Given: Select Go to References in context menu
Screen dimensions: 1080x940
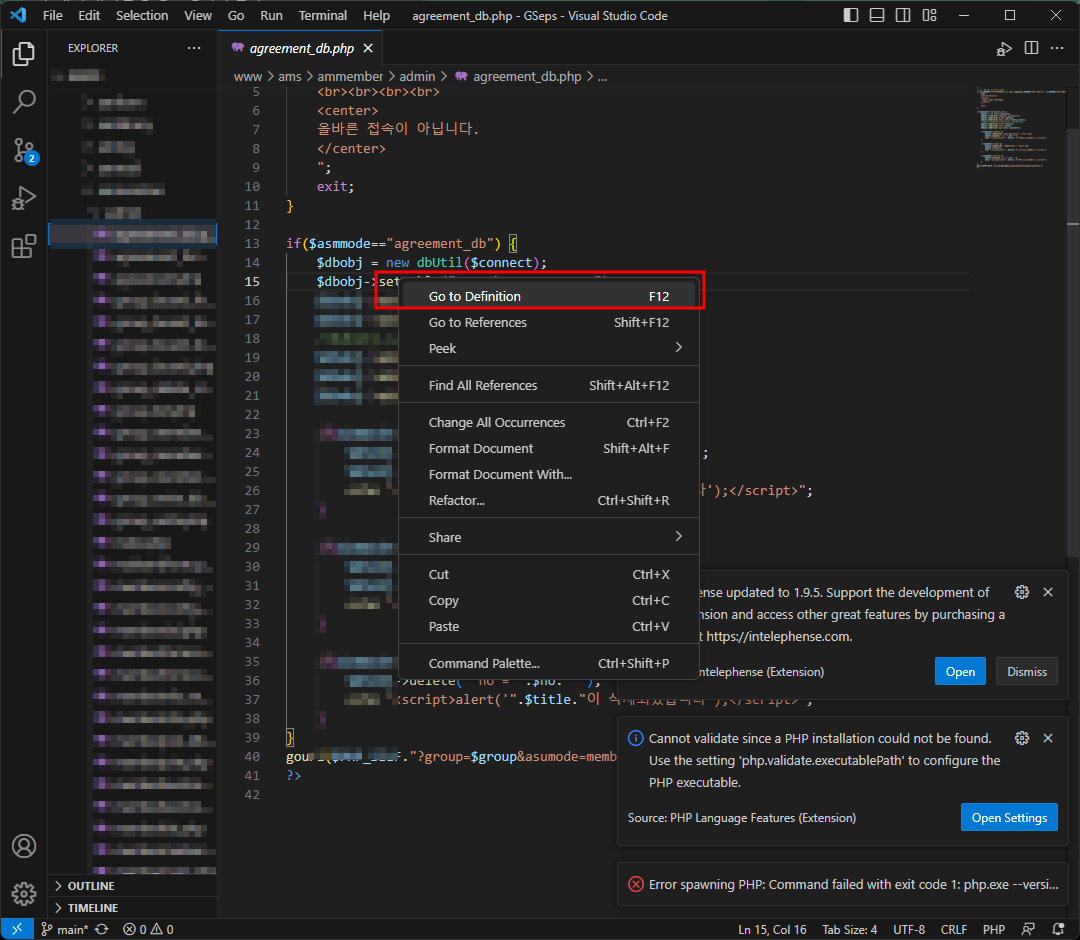Looking at the screenshot, I should coord(549,322).
